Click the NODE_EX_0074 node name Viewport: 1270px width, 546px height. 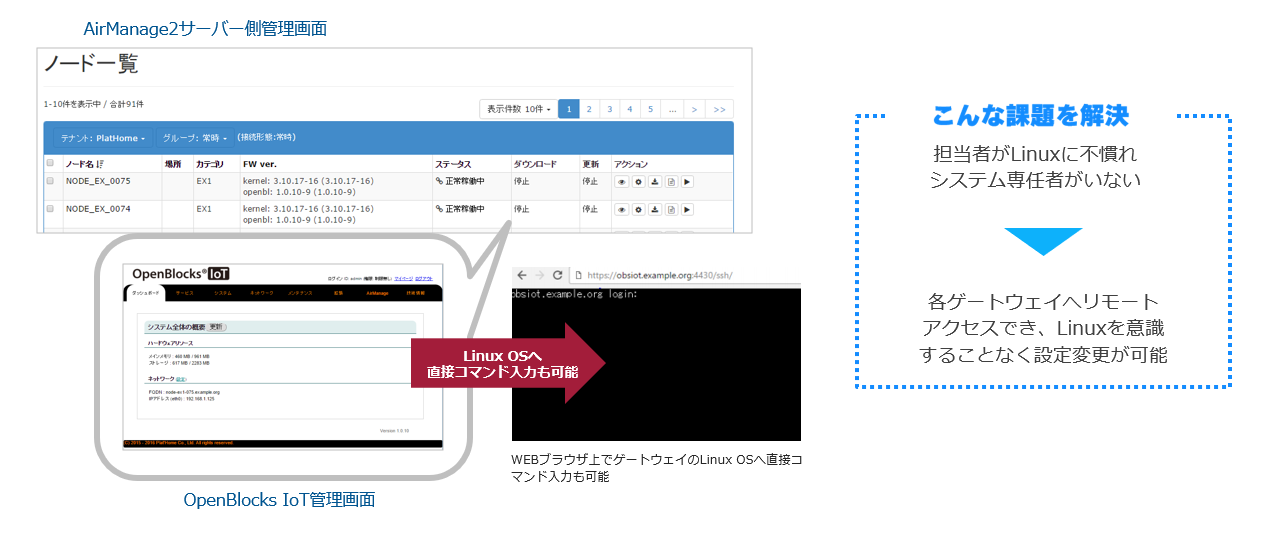tap(98, 209)
